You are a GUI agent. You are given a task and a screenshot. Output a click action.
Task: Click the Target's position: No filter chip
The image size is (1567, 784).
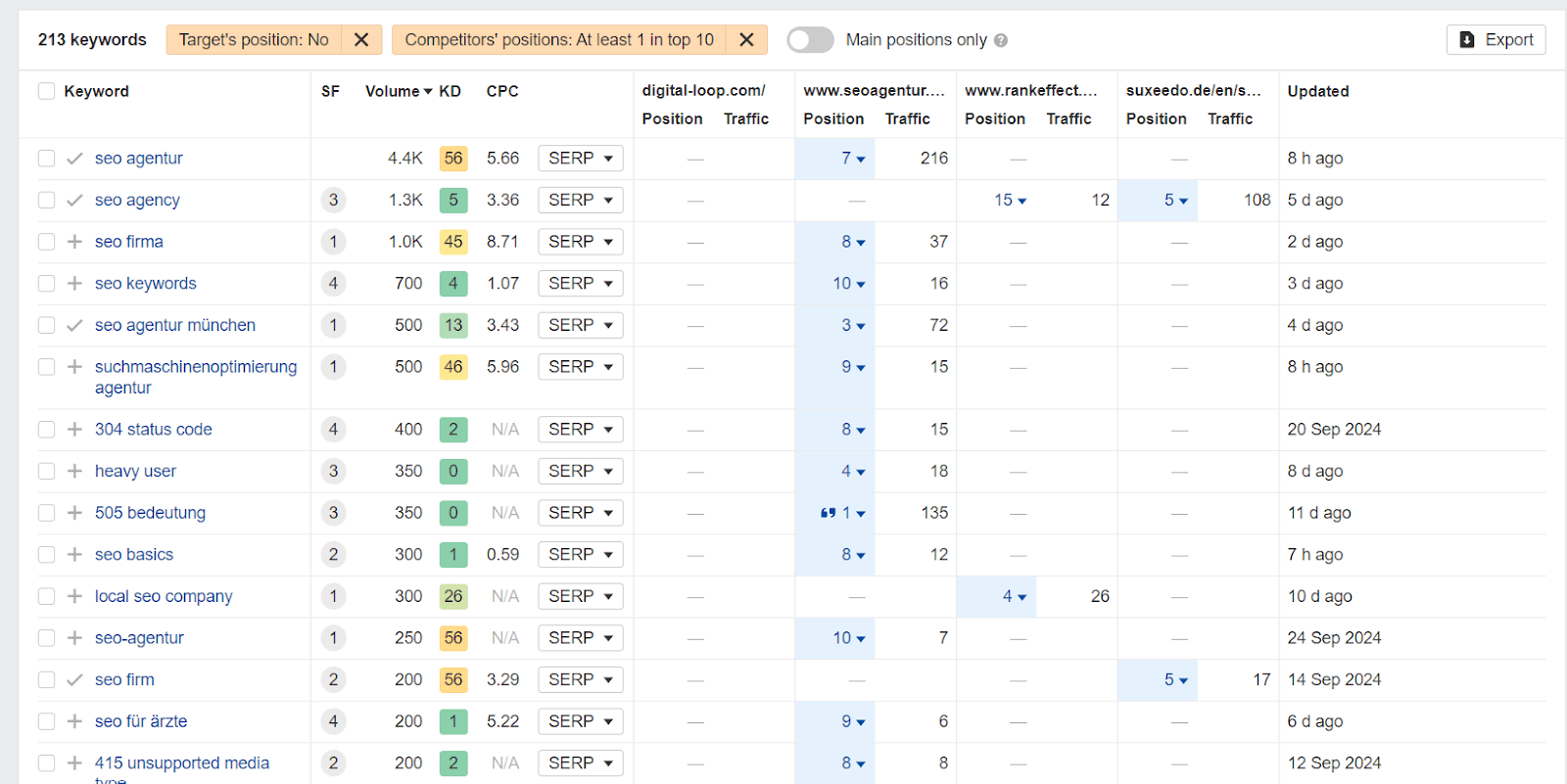pyautogui.click(x=254, y=40)
